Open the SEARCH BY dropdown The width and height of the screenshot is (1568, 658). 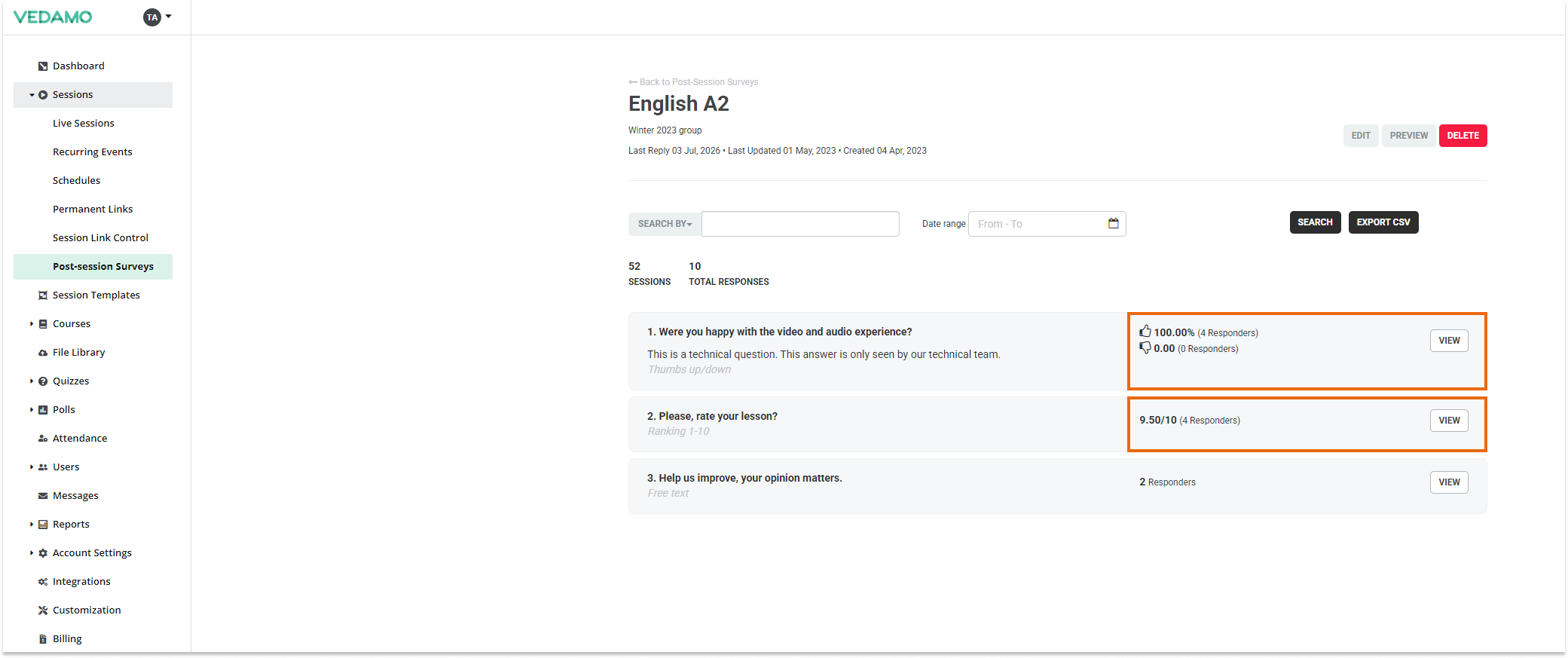(665, 224)
